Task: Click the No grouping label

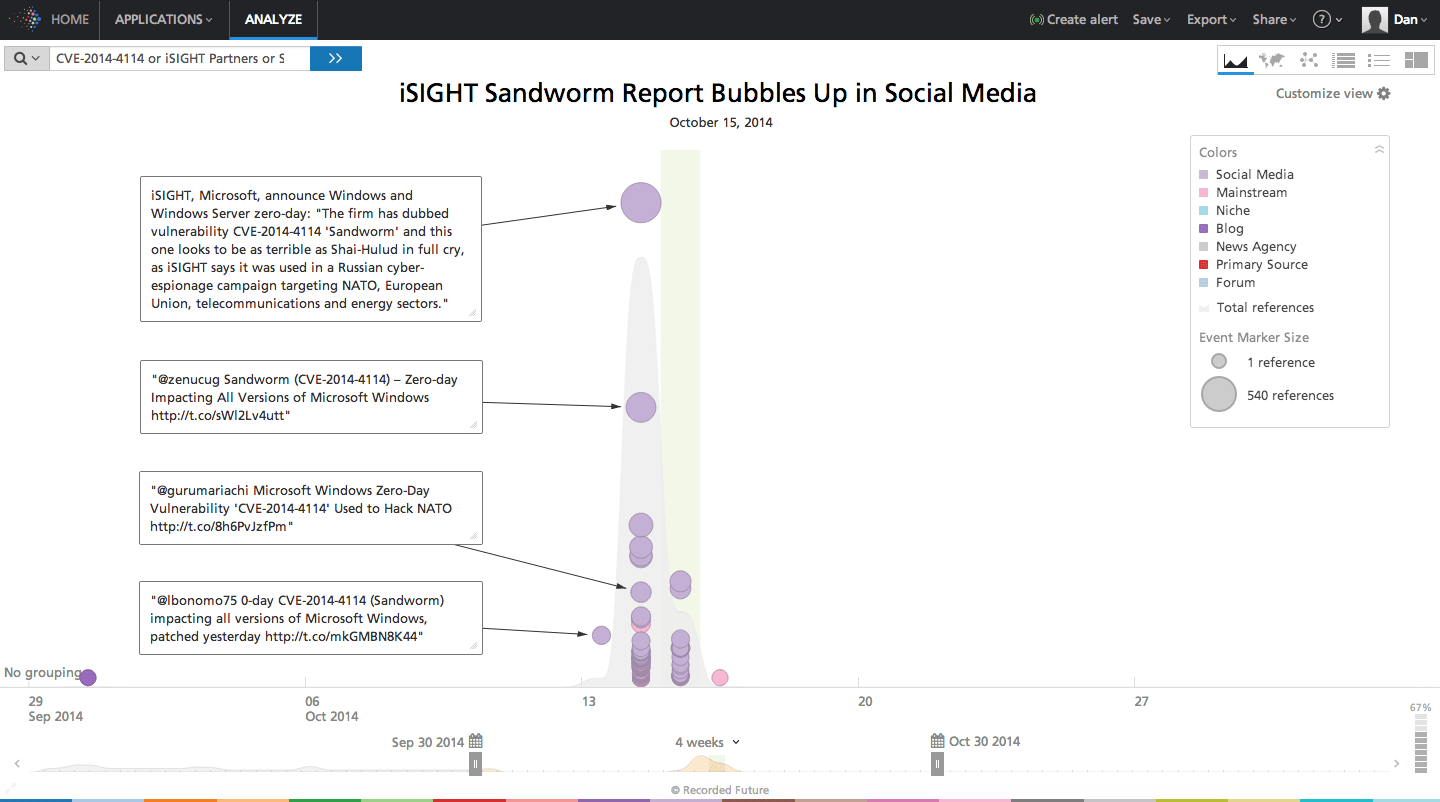Action: 42,673
